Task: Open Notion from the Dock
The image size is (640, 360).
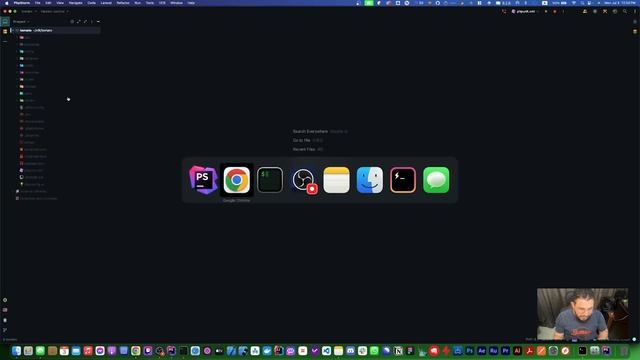Action: [x=398, y=351]
